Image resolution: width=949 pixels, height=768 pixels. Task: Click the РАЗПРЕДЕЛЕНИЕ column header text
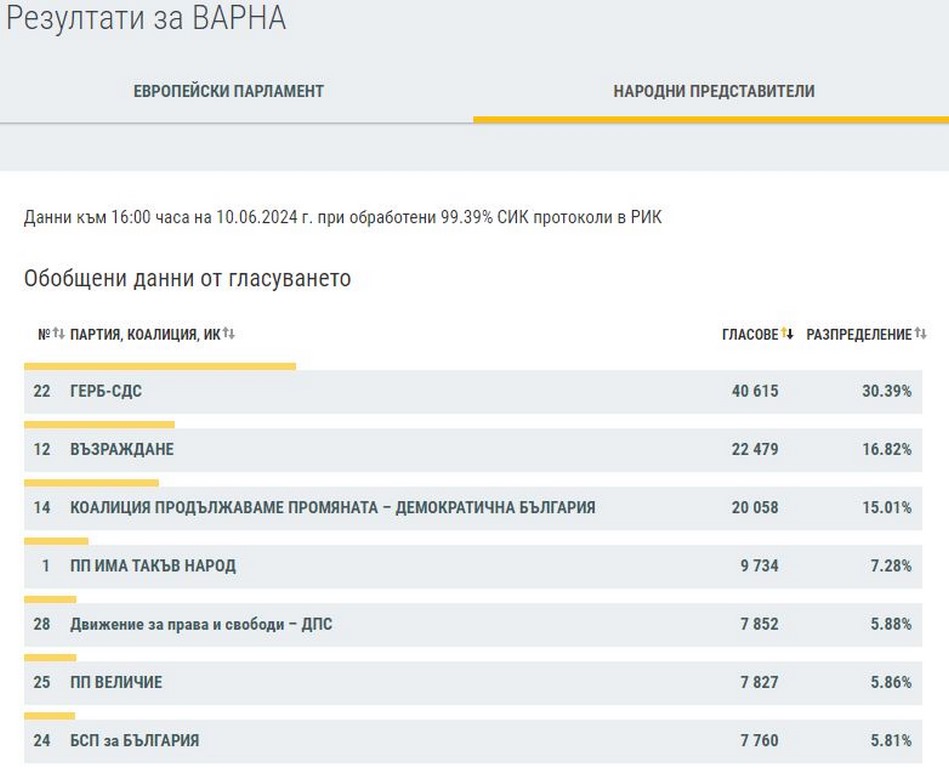tap(859, 334)
